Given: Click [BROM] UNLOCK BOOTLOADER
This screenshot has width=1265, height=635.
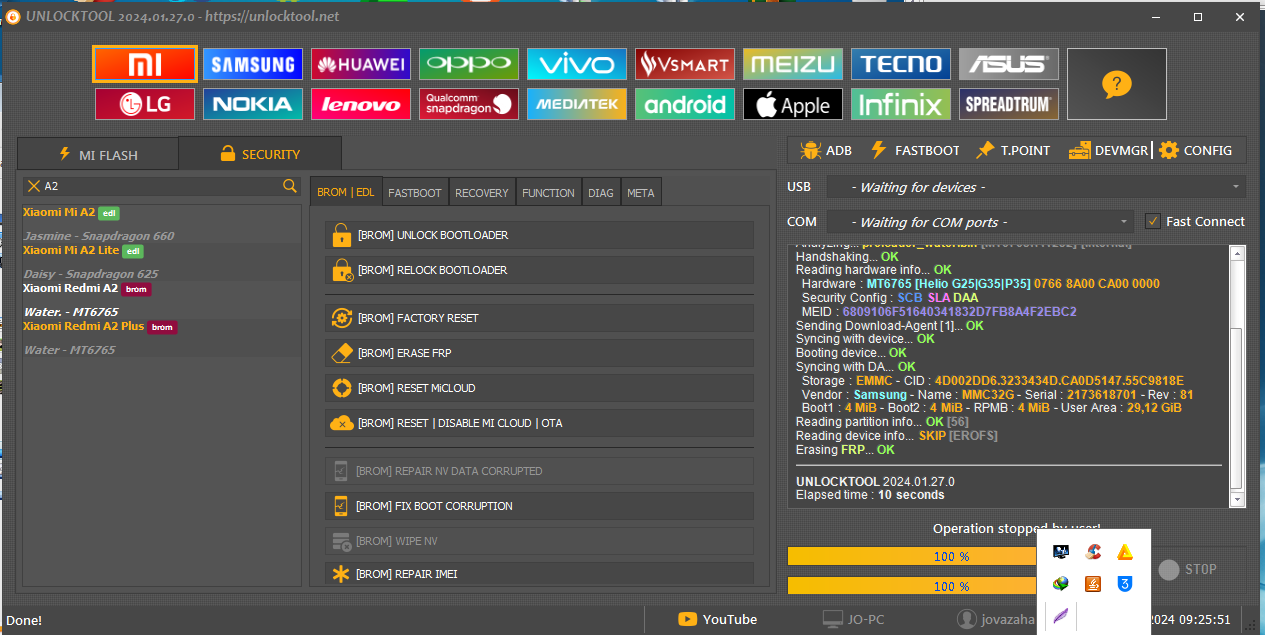Looking at the screenshot, I should click(539, 235).
